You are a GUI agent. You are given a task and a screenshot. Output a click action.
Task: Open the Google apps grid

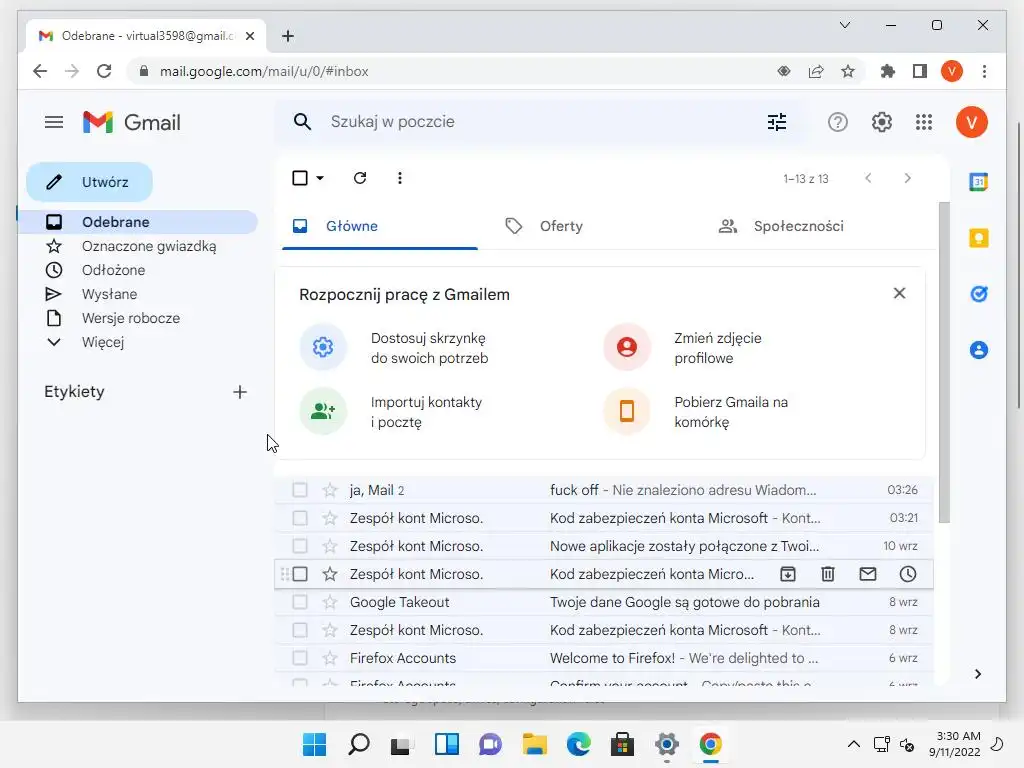(x=924, y=122)
